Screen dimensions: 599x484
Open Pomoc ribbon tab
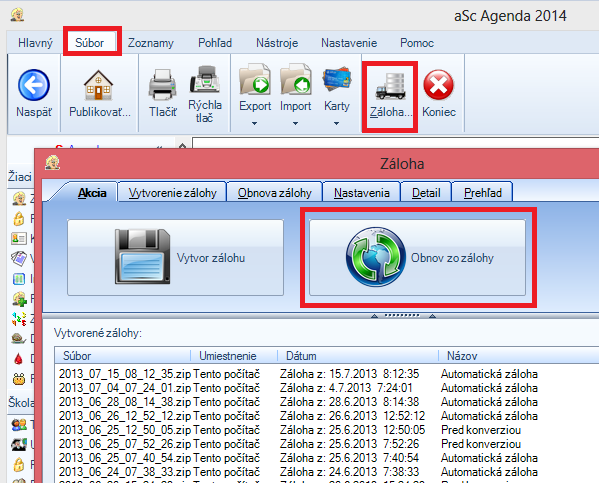tap(417, 43)
